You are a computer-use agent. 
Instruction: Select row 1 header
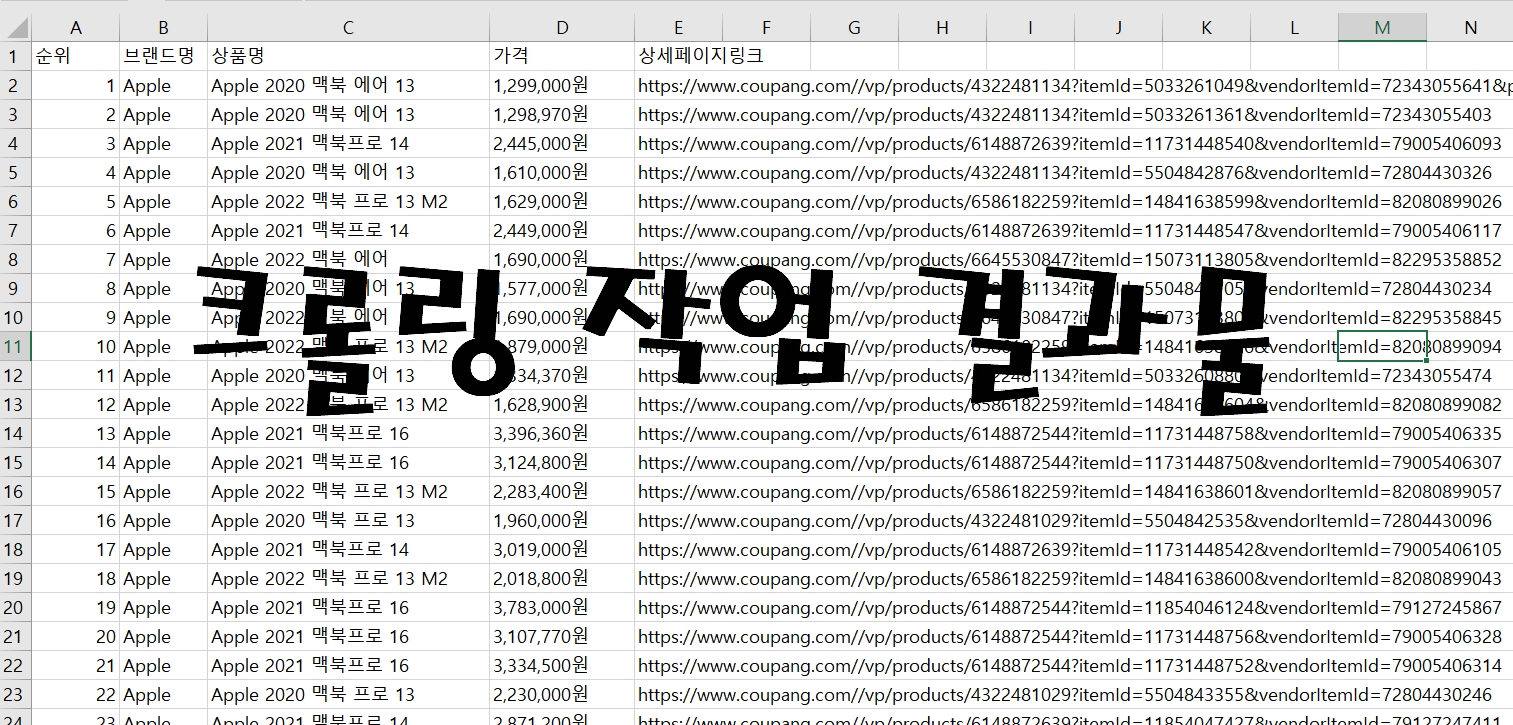click(x=15, y=56)
